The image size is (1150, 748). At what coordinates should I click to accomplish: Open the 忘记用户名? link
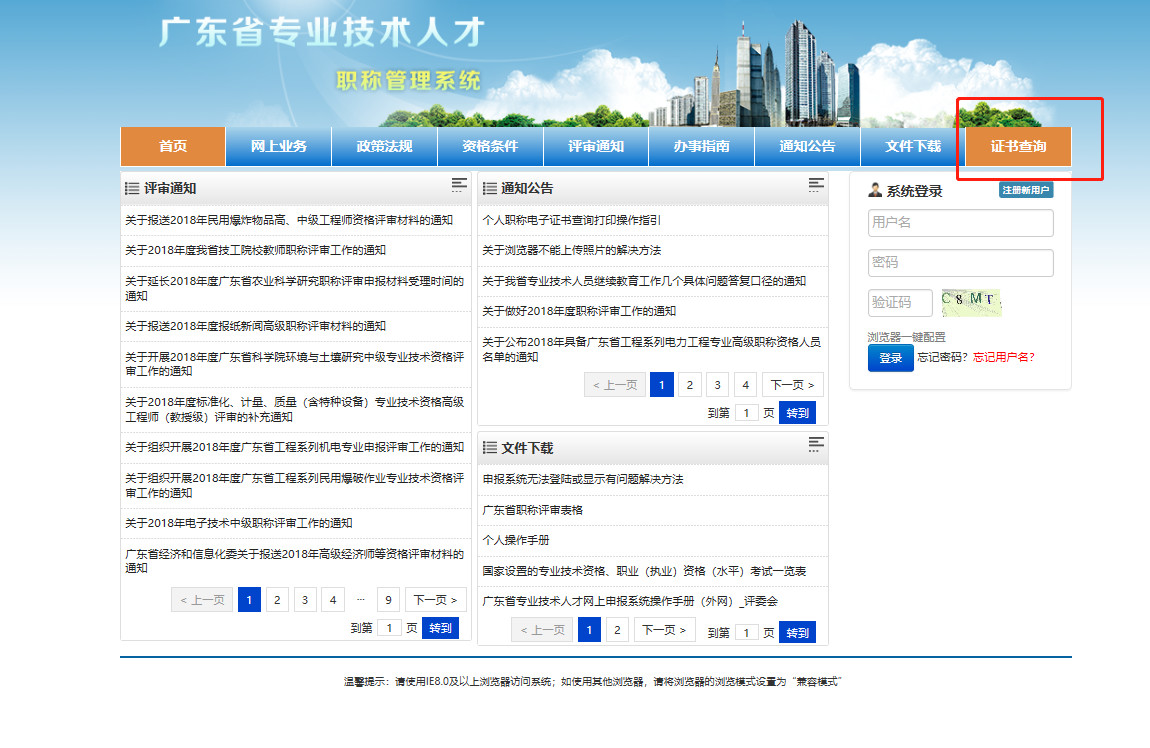1004,358
